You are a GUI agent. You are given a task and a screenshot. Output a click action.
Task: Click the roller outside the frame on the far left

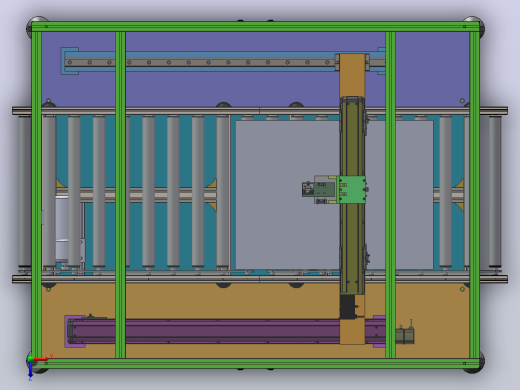tap(25, 191)
